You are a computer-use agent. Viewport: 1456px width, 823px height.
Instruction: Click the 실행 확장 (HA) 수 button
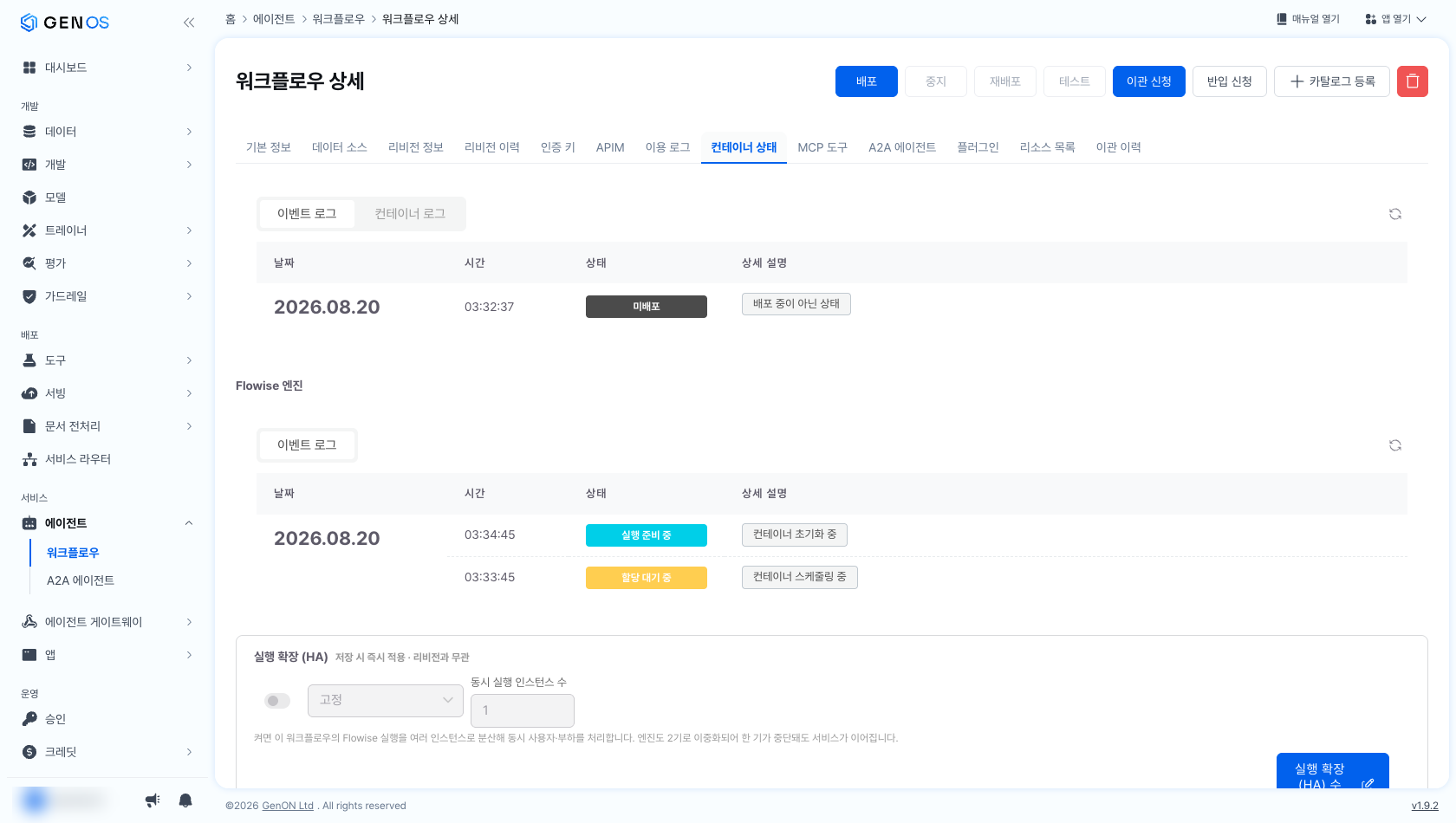point(1333,771)
